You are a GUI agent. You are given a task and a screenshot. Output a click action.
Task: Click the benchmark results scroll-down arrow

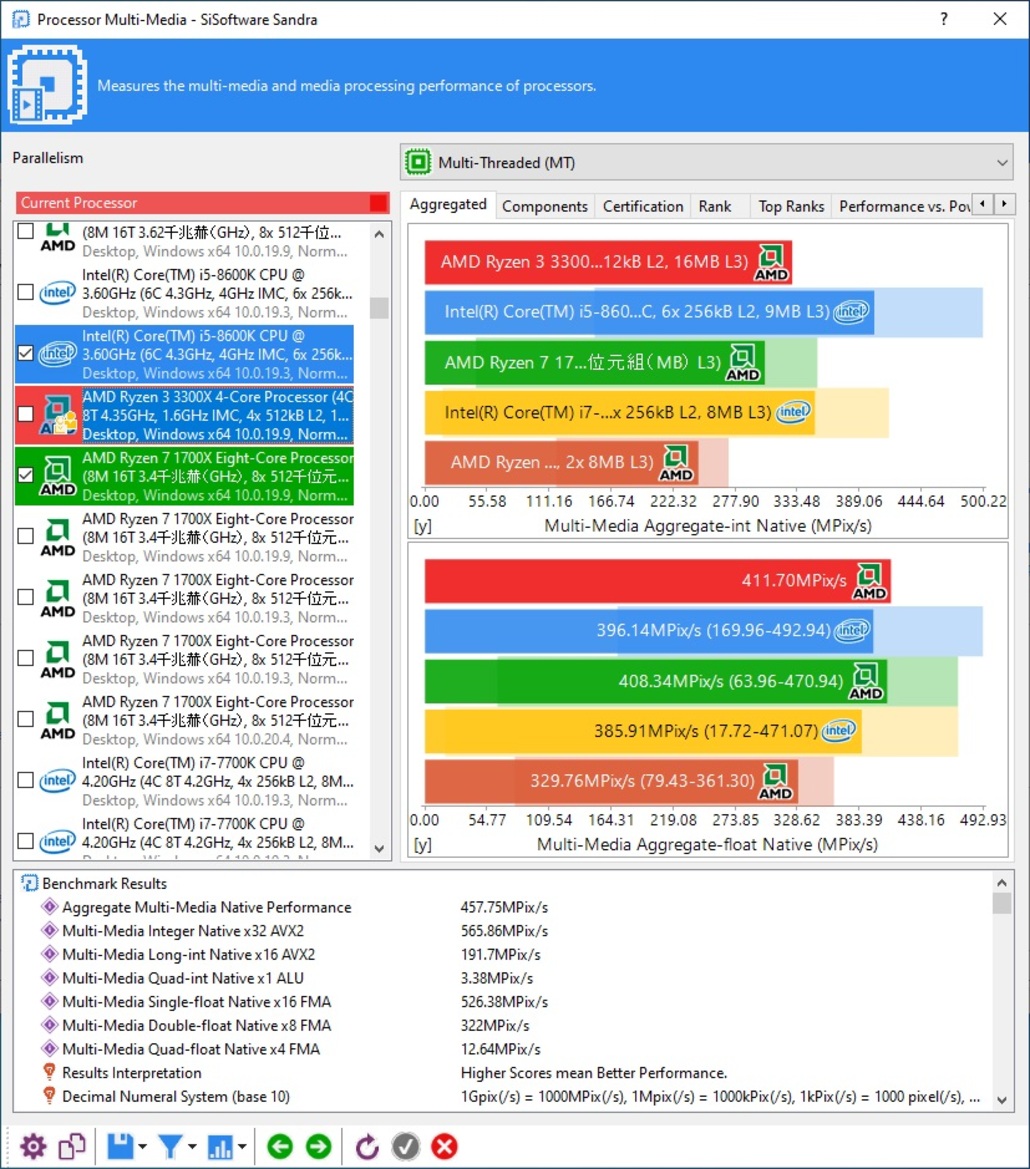click(1002, 1100)
